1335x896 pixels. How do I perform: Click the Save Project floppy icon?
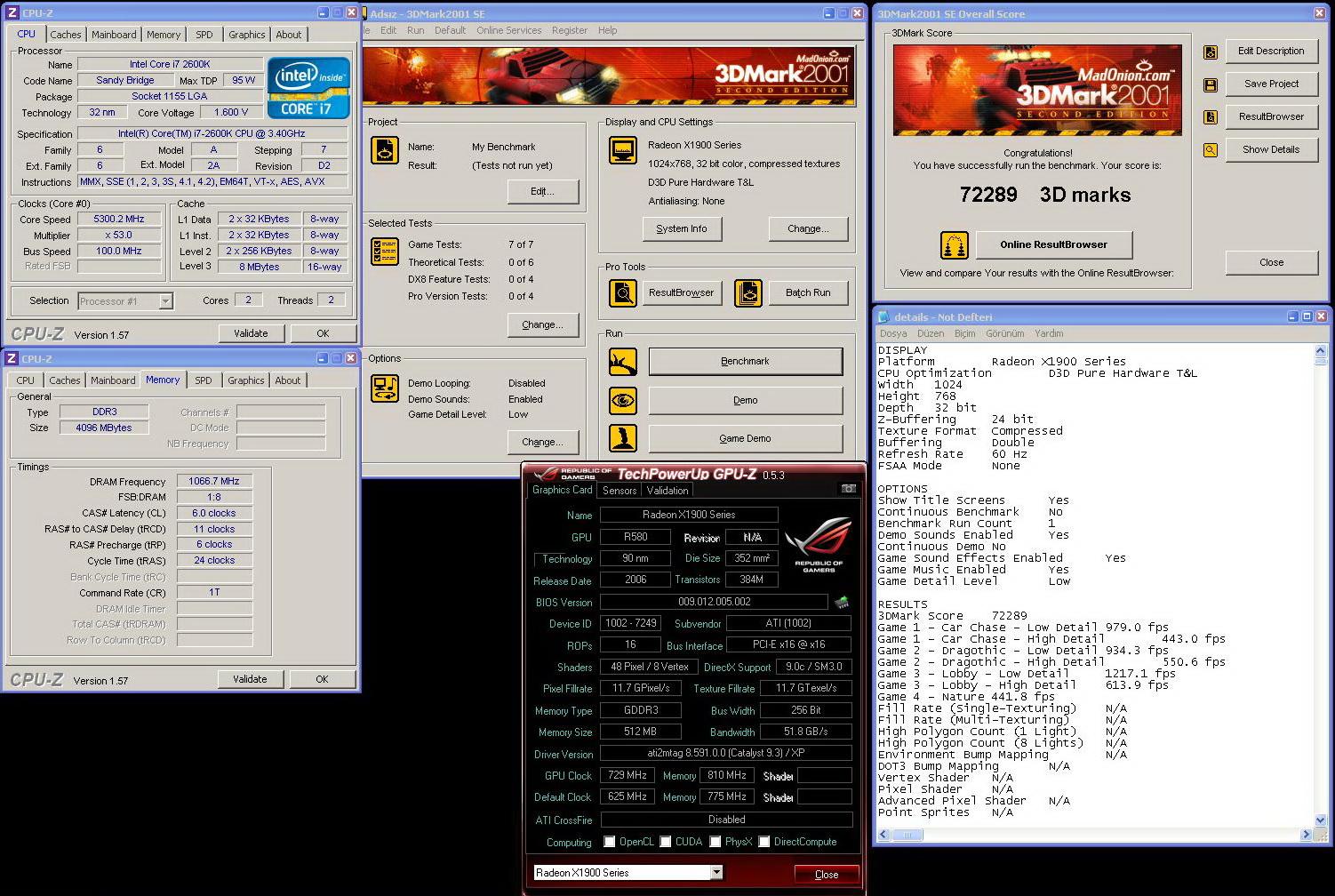coord(1210,85)
